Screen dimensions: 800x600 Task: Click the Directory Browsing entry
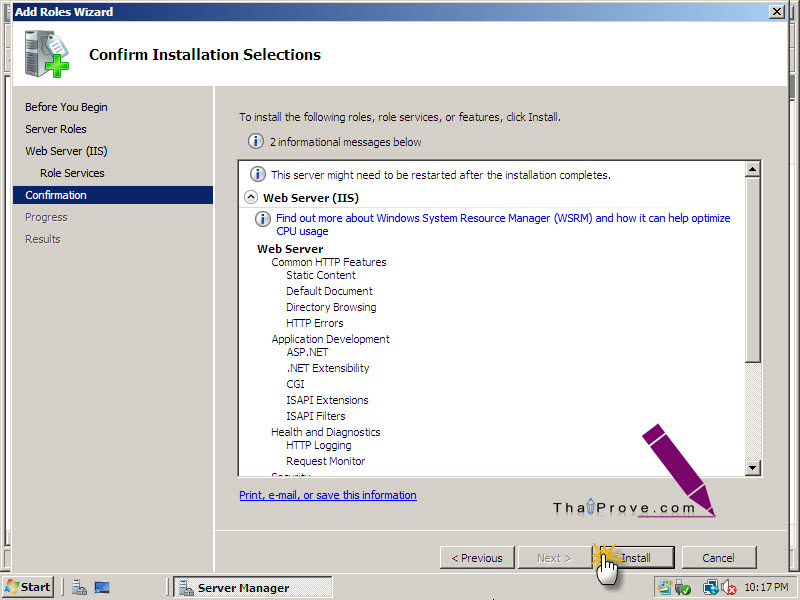[x=331, y=307]
